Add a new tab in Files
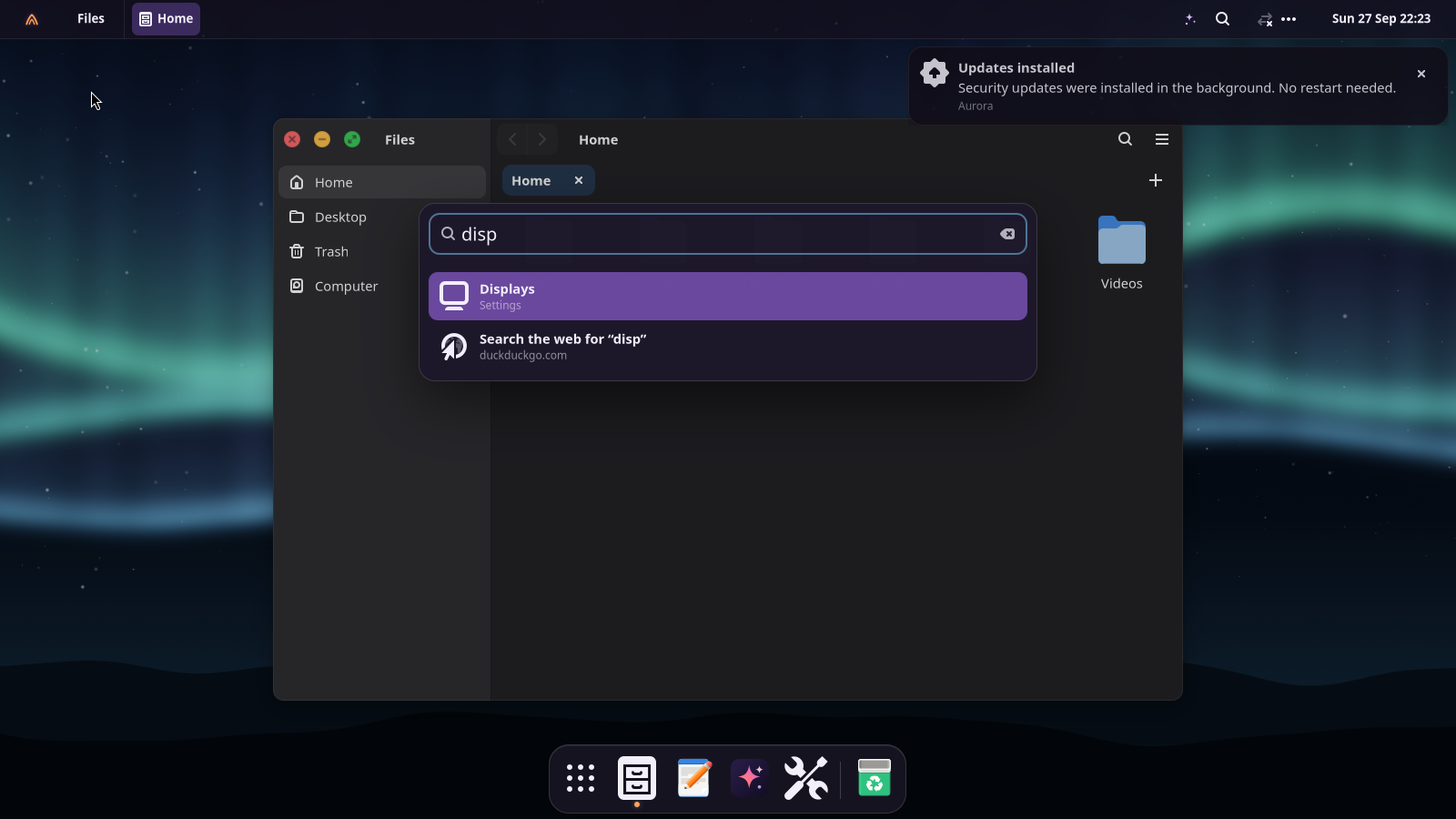This screenshot has height=819, width=1456. (x=1156, y=180)
